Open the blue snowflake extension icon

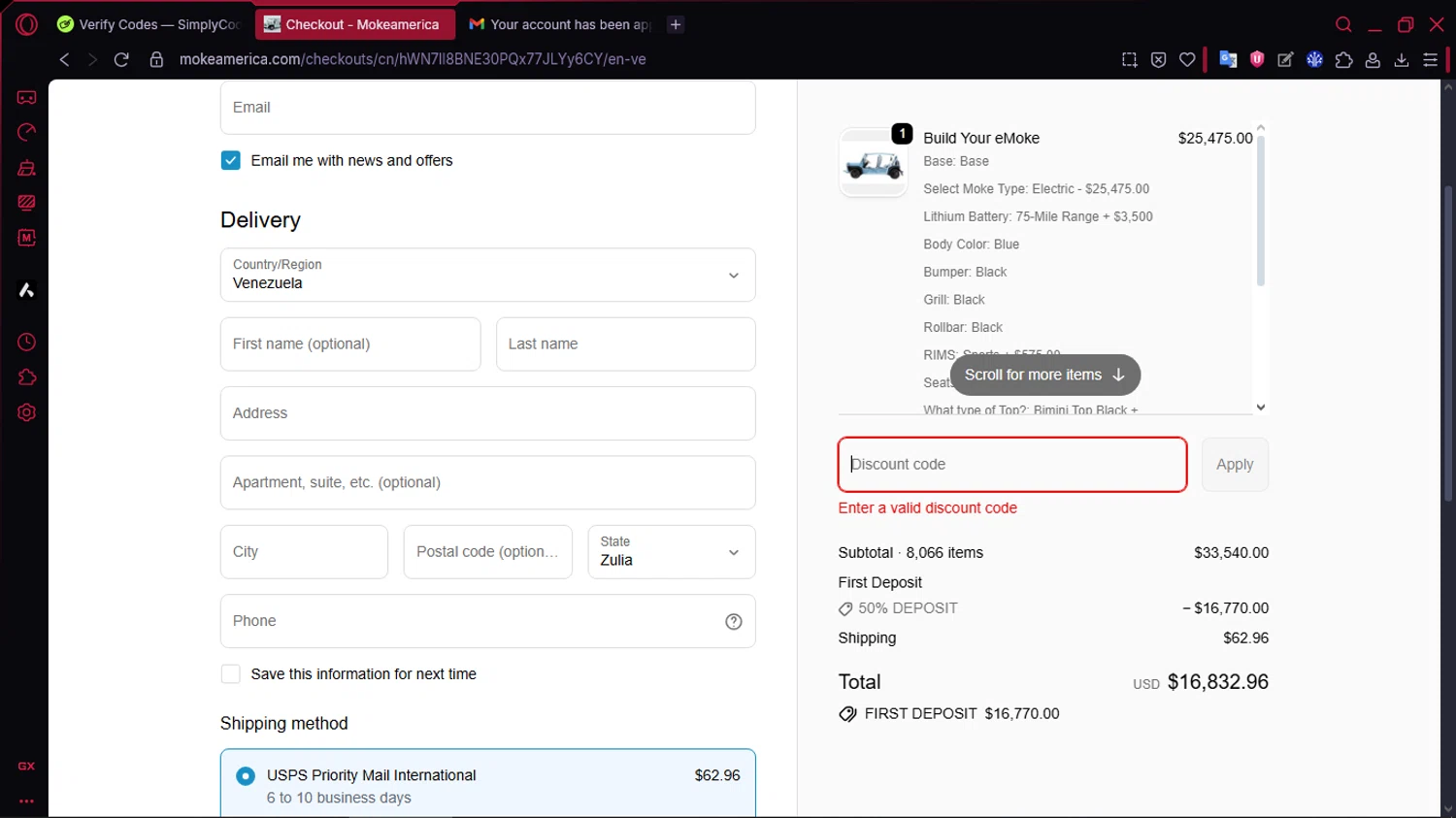coord(1314,59)
